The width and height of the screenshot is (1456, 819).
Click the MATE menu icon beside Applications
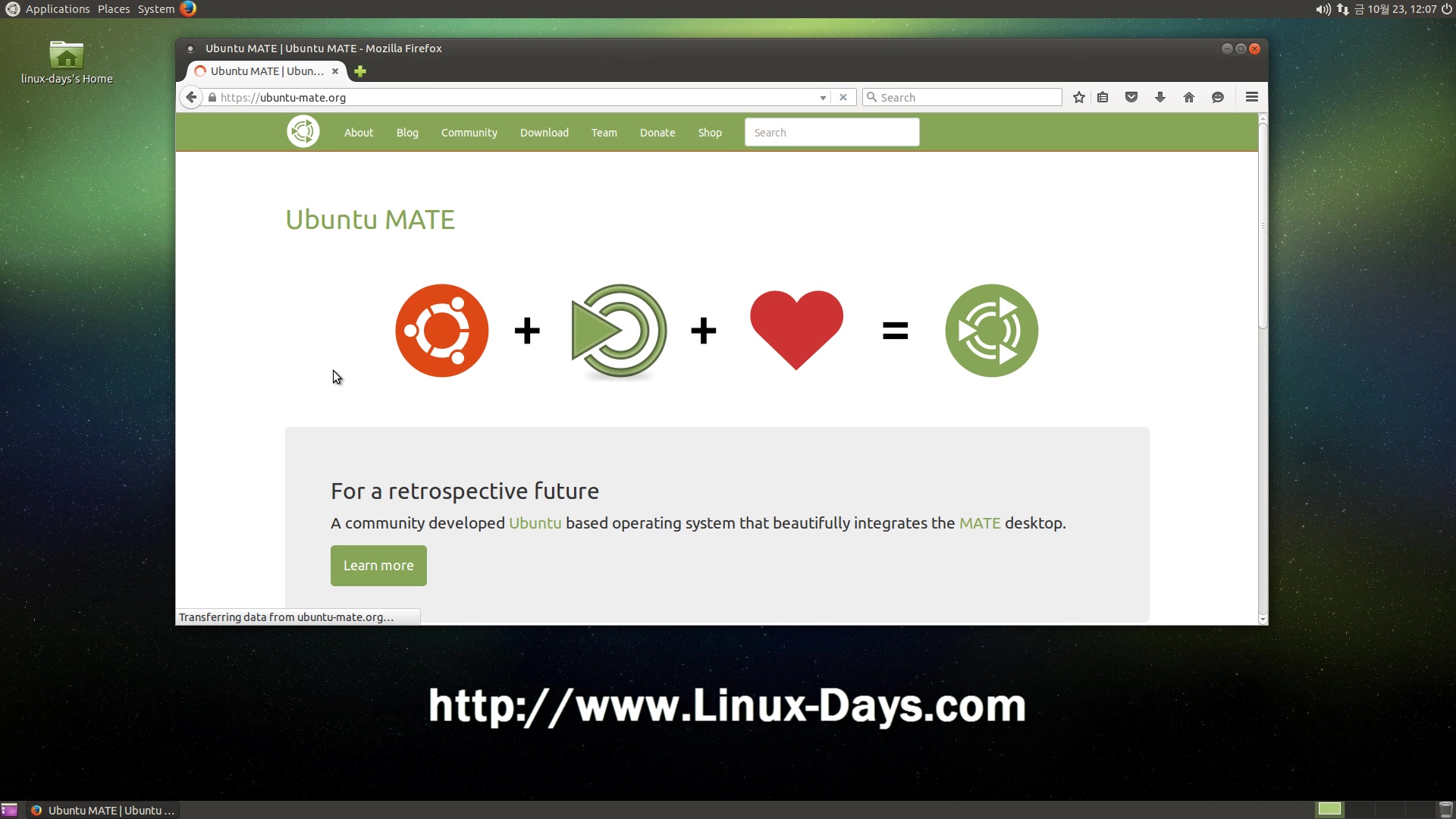click(x=12, y=9)
